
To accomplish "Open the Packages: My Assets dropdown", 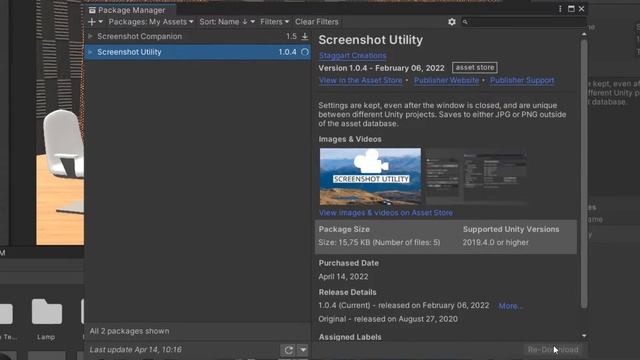I will coord(151,22).
